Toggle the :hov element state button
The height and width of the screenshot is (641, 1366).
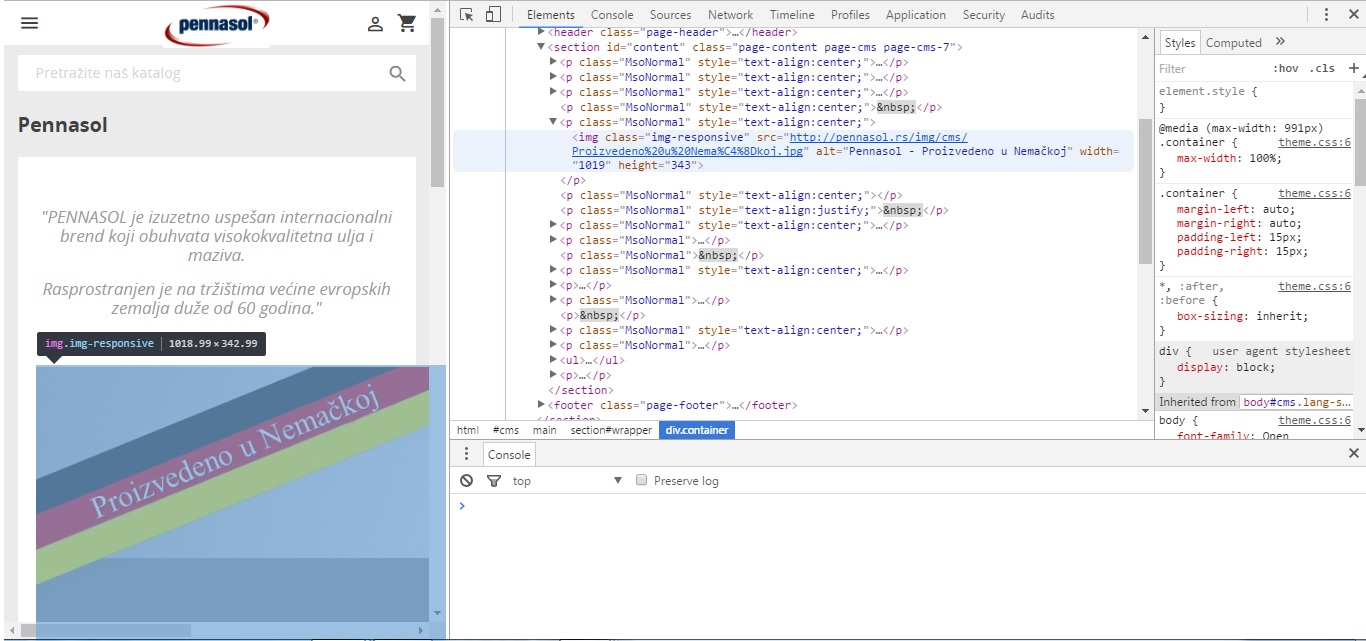[1286, 68]
